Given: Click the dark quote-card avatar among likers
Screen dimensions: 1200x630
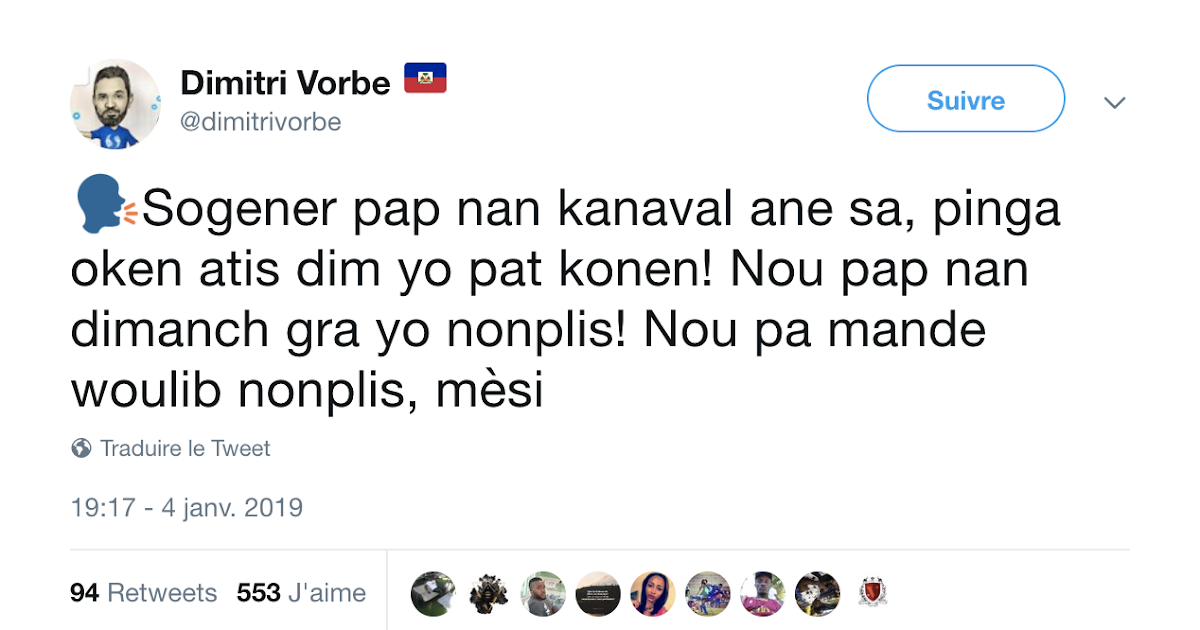Looking at the screenshot, I should click(598, 594).
